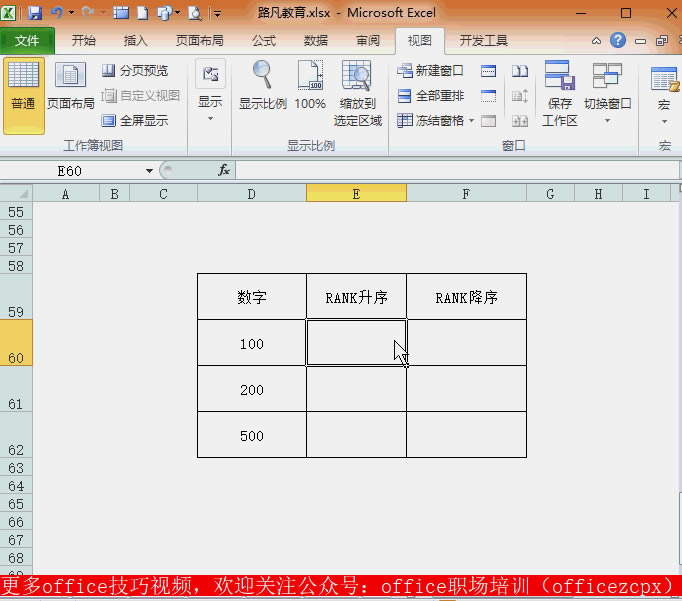Open the Undo history dropdown arrow
Image resolution: width=682 pixels, height=601 pixels.
click(x=71, y=13)
